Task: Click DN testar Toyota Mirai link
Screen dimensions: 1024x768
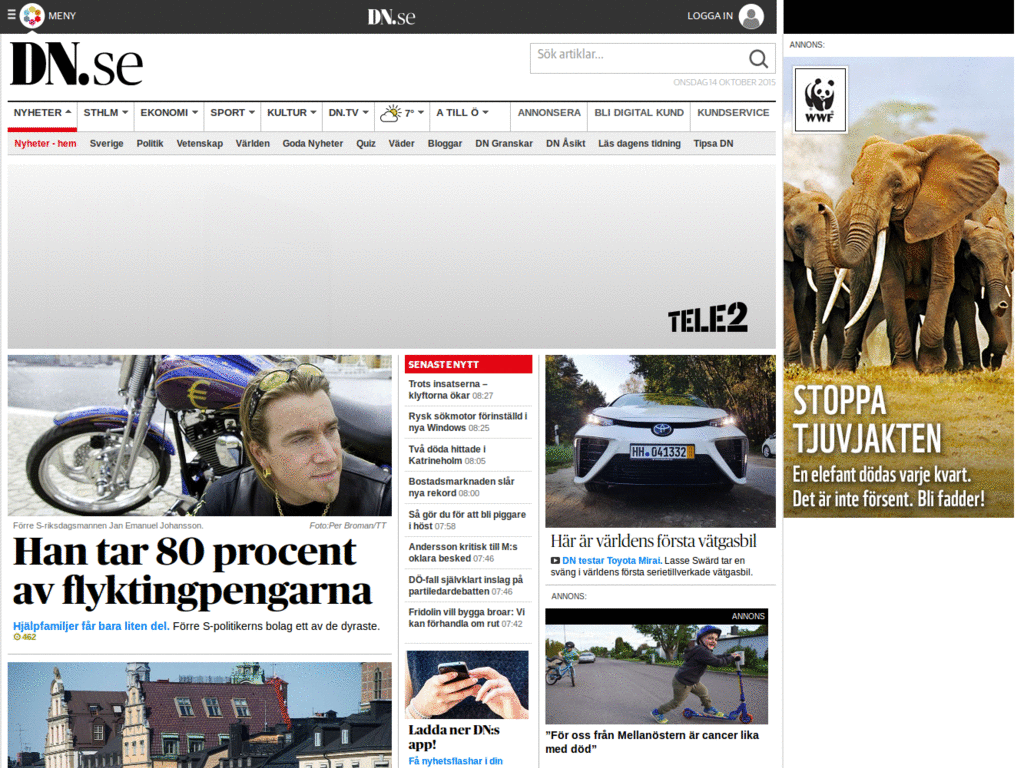Action: coord(611,560)
